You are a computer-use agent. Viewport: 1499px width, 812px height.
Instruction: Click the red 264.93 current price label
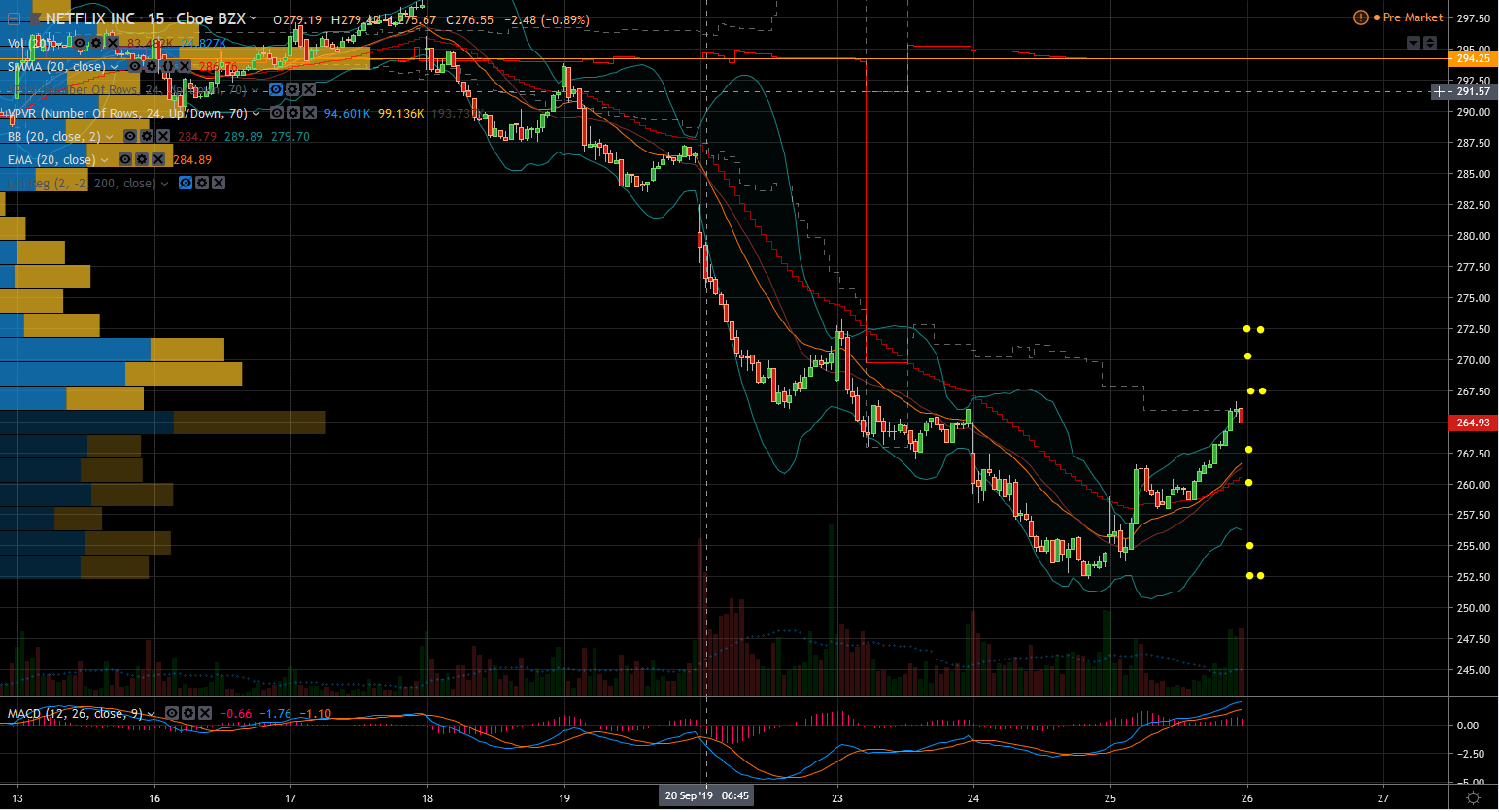(x=1473, y=423)
